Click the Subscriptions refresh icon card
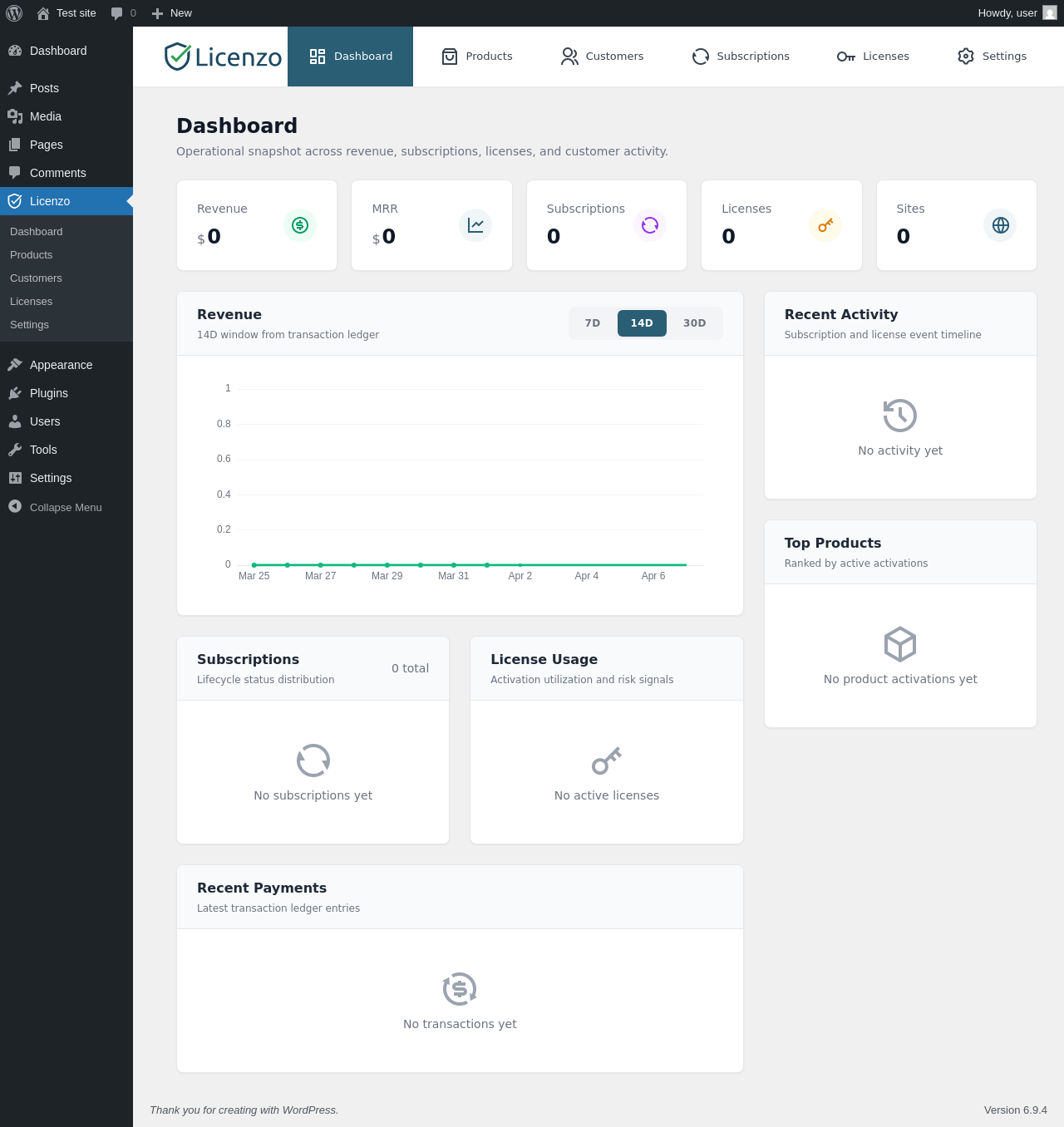1064x1127 pixels. coord(650,225)
